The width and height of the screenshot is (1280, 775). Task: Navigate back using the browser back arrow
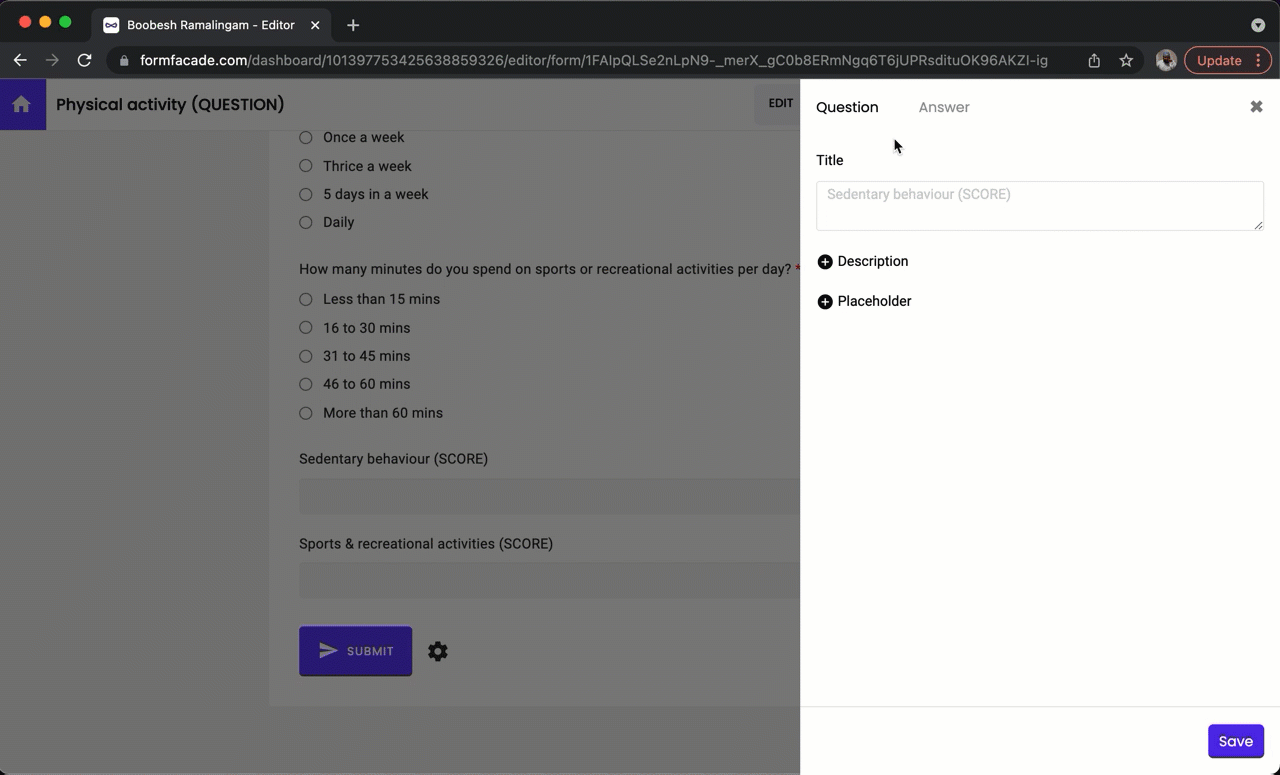click(x=20, y=60)
